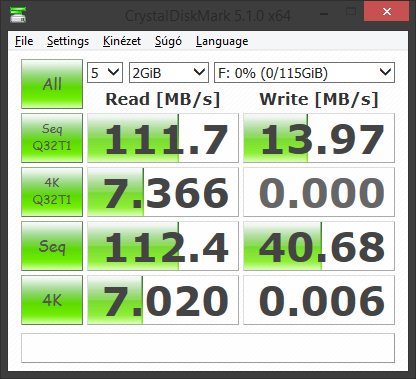Image resolution: width=416 pixels, height=379 pixels.
Task: Click the Write [MB/s] column header
Action: [319, 99]
